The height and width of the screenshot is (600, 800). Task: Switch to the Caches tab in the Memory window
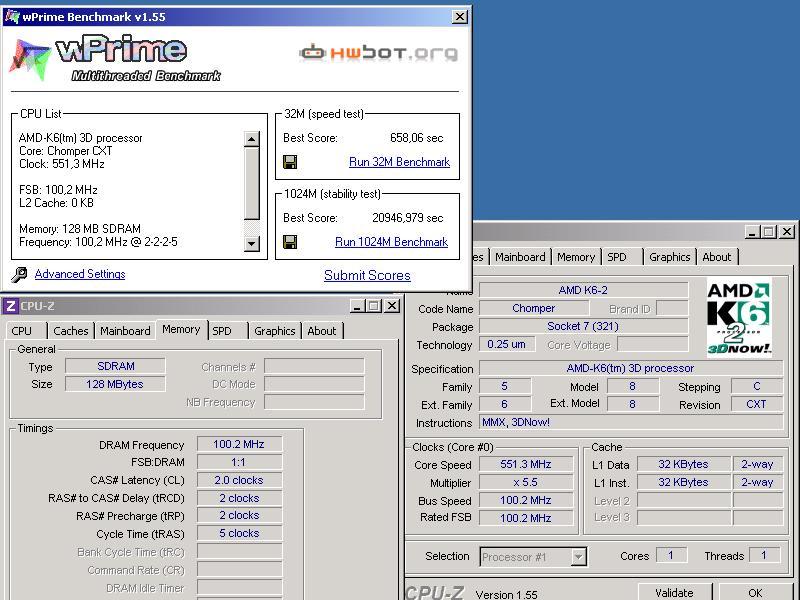point(70,331)
